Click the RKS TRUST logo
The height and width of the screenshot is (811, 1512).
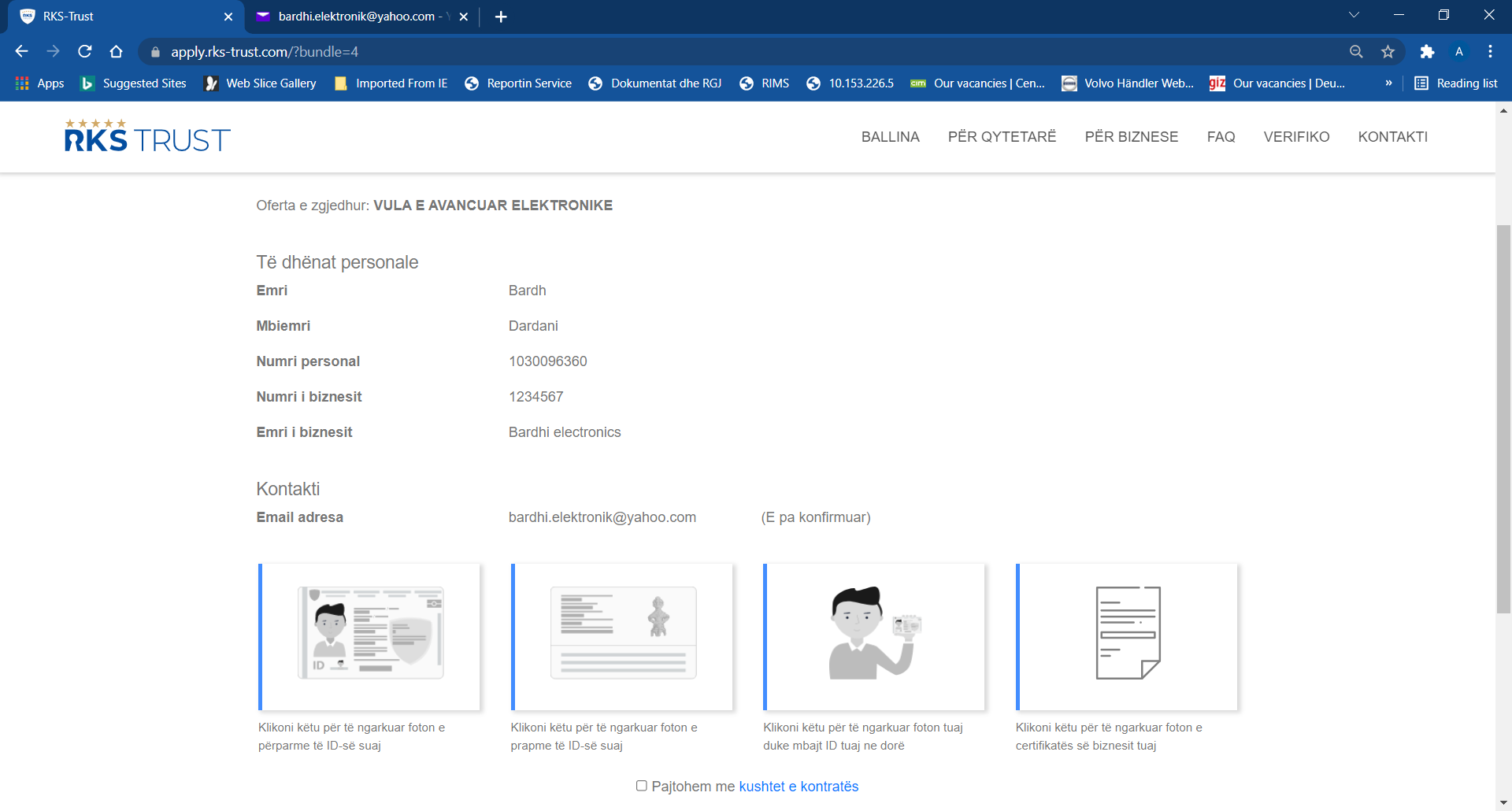[147, 135]
